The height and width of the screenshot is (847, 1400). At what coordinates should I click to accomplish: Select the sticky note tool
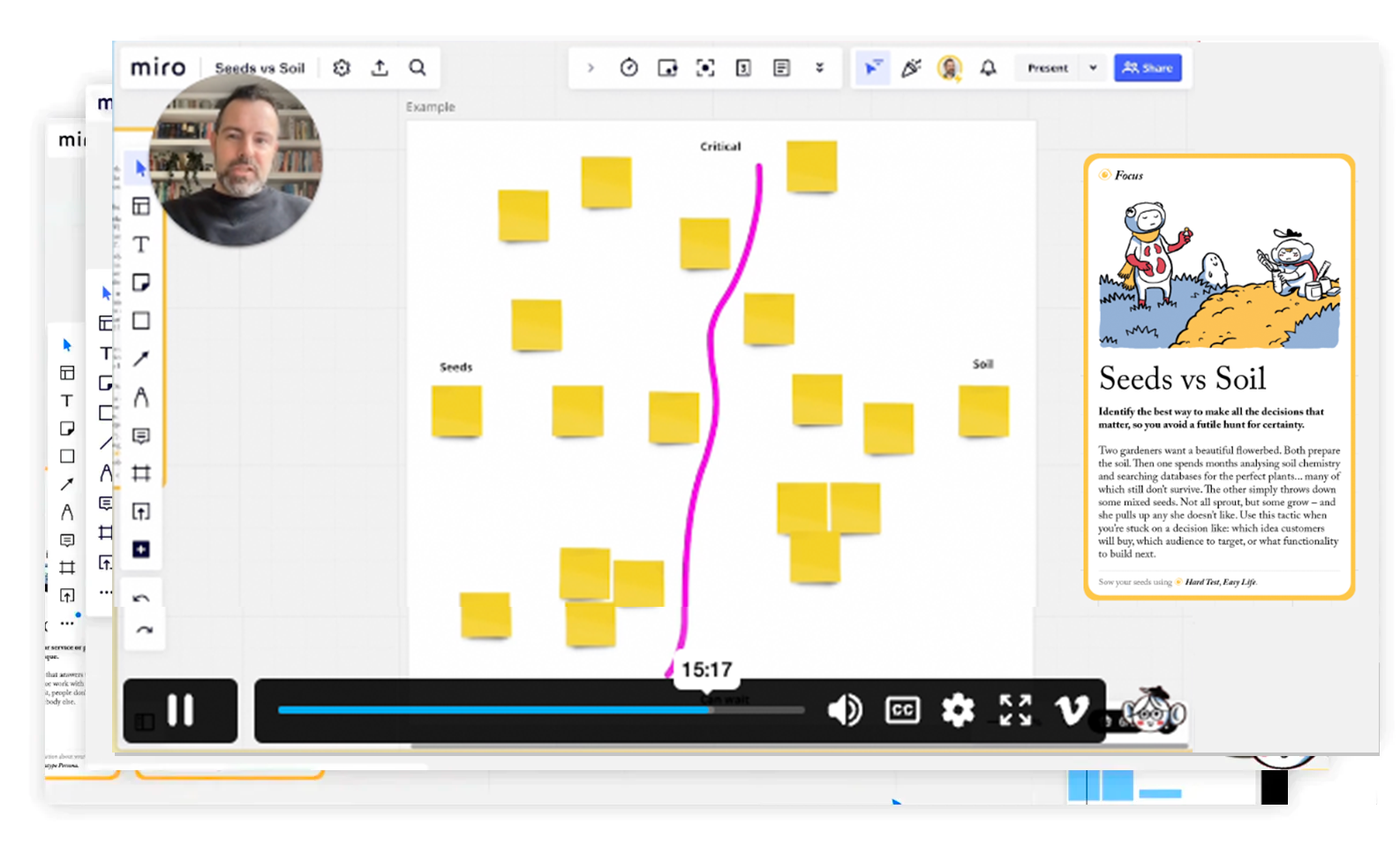pos(141,283)
